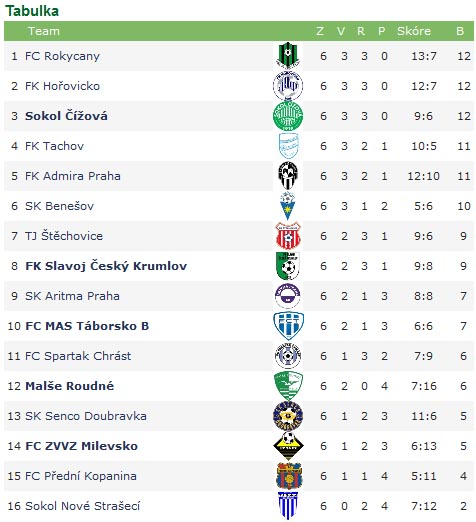Image resolution: width=476 pixels, height=522 pixels.
Task: Click the TJ Štěchovice red striped crest
Action: [x=288, y=236]
